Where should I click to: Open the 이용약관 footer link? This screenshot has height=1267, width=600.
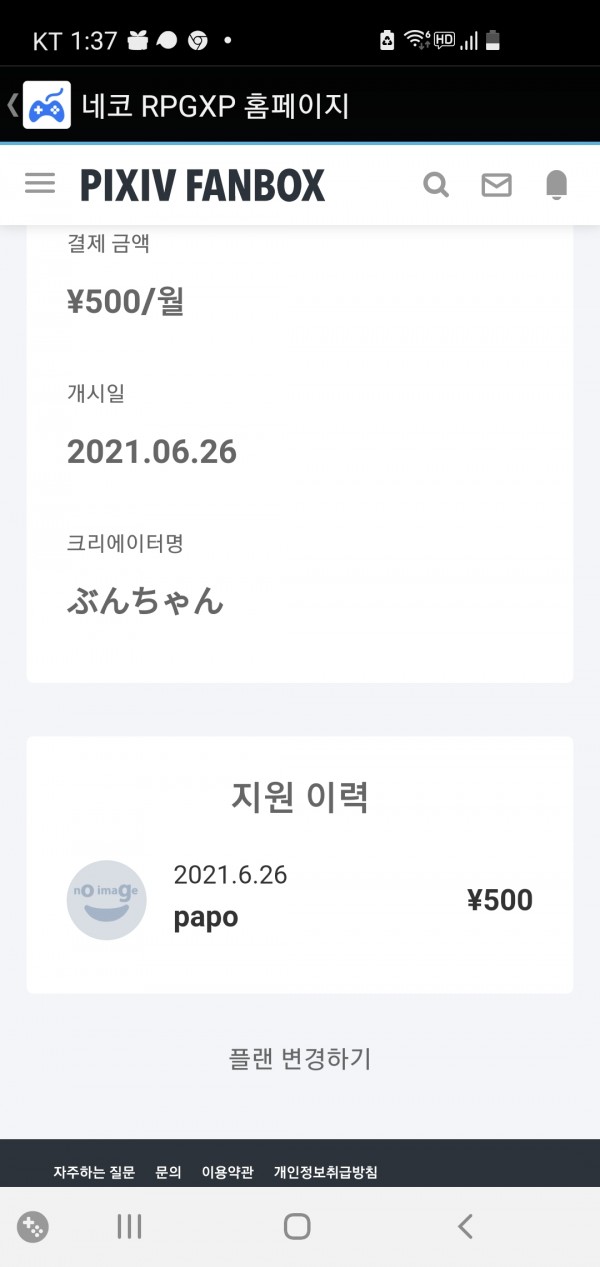(227, 1172)
